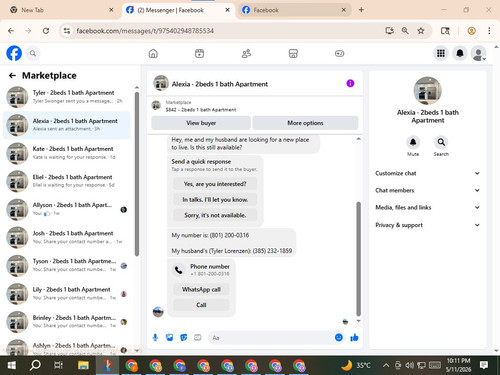This screenshot has width=500, height=375.
Task: Open Tyler's 2beds 1 bath Apartment conversation
Action: pos(67,97)
